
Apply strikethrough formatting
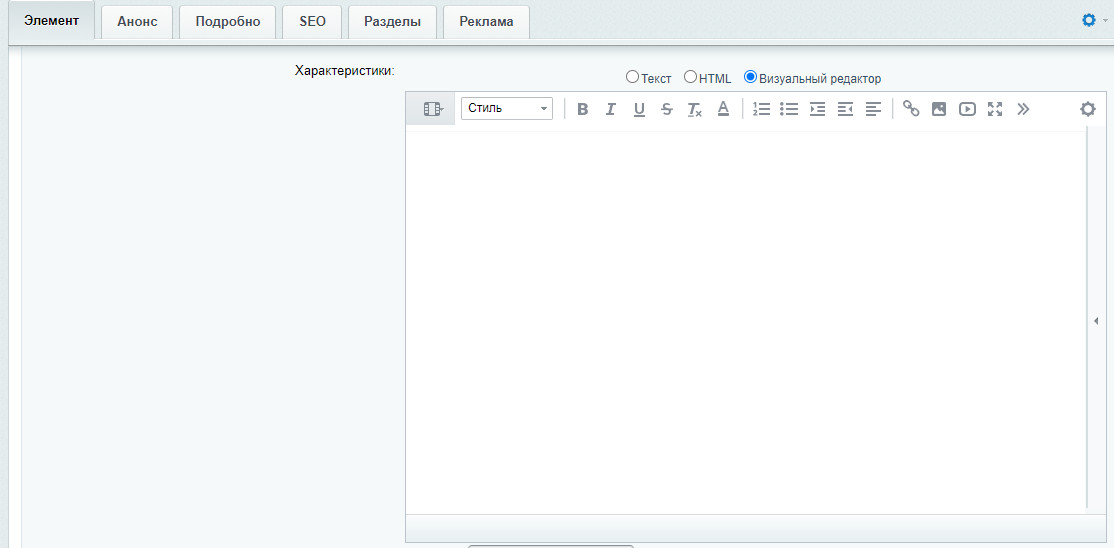coord(667,109)
